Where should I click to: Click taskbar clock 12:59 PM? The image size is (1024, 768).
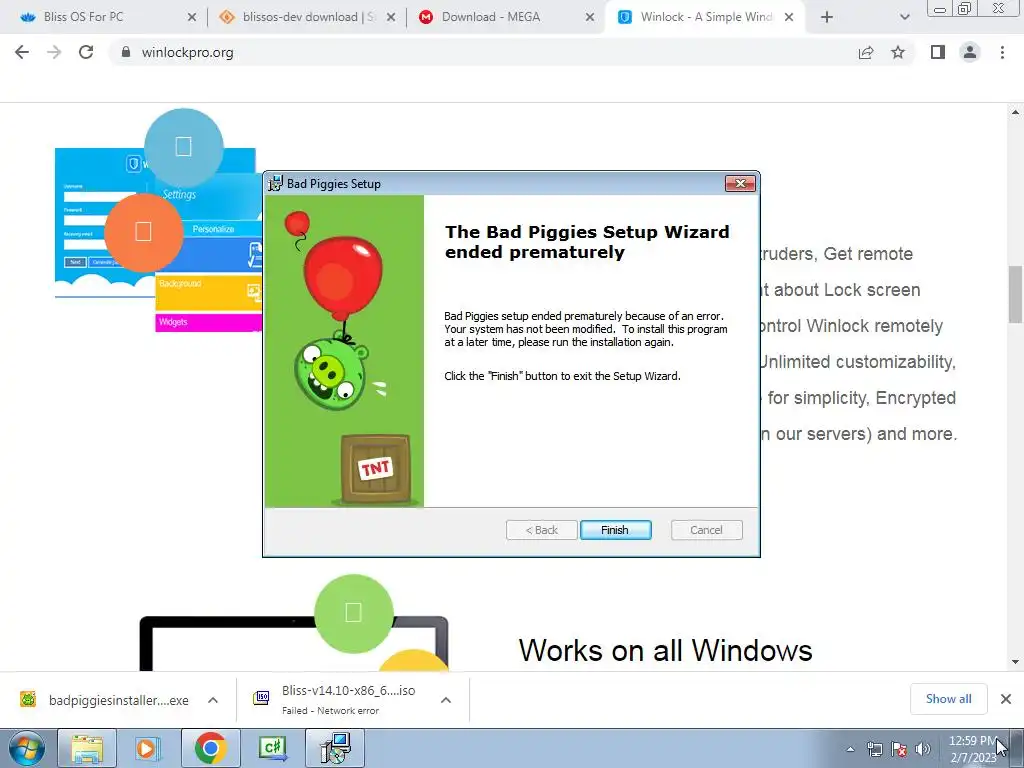(972, 749)
